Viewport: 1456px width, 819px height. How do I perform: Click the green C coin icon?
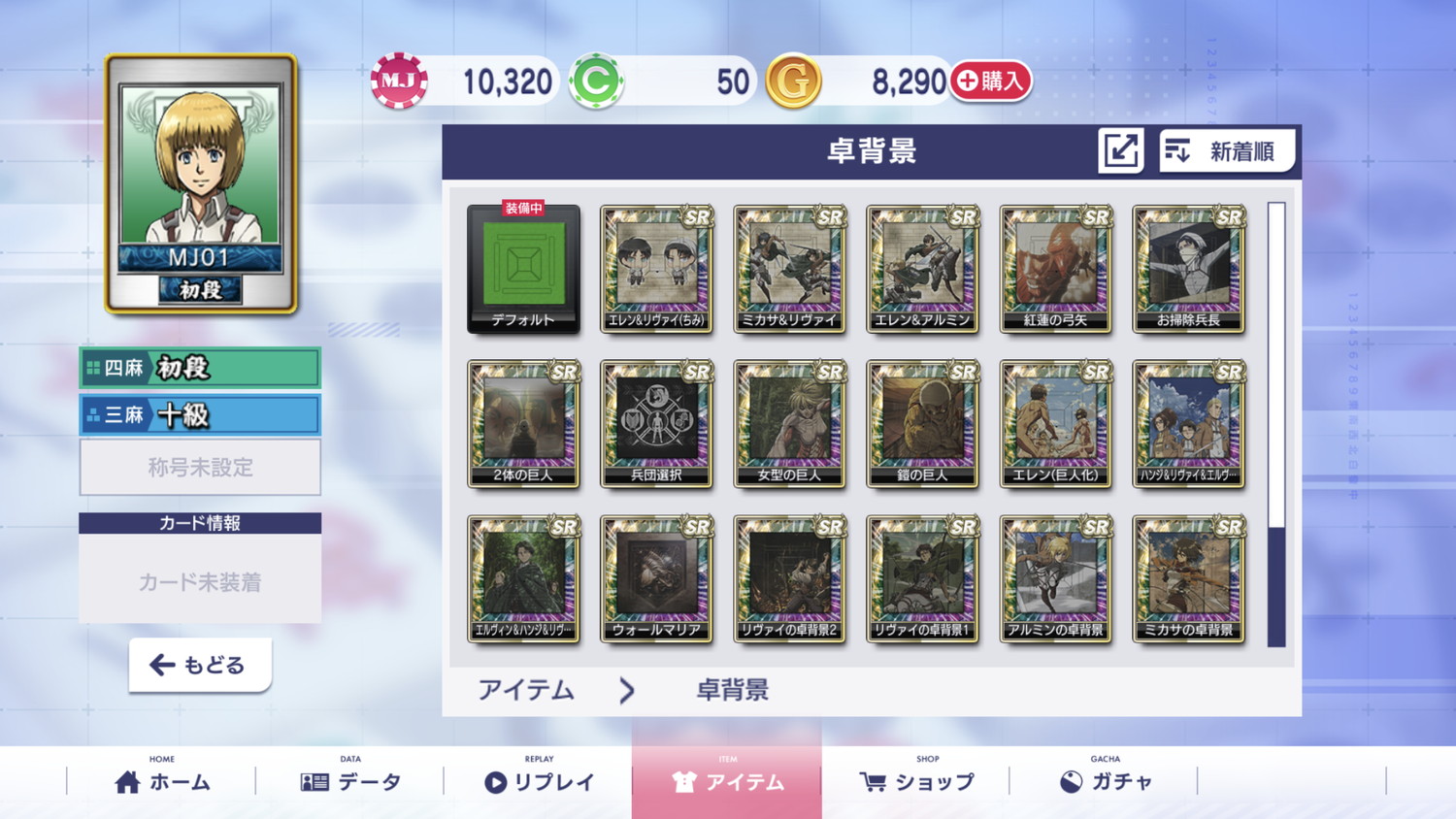point(595,81)
